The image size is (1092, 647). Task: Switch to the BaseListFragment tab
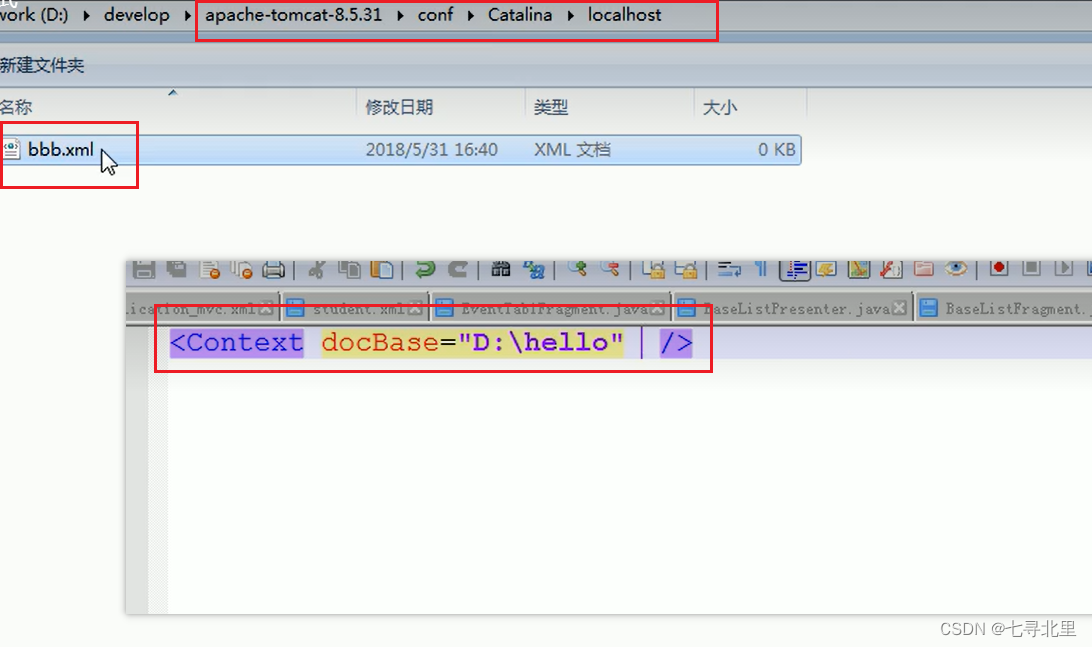(x=1004, y=309)
